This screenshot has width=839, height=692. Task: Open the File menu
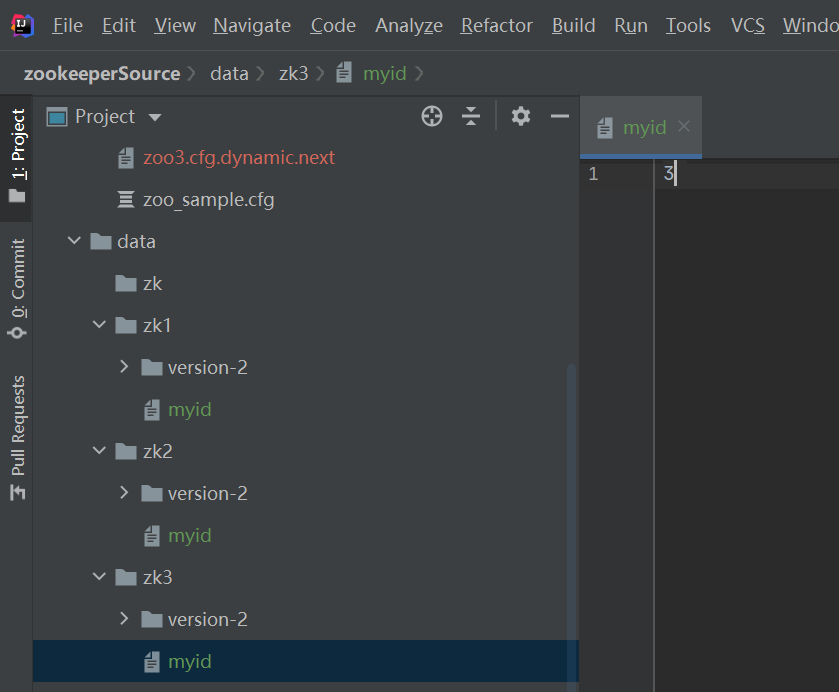[x=67, y=25]
